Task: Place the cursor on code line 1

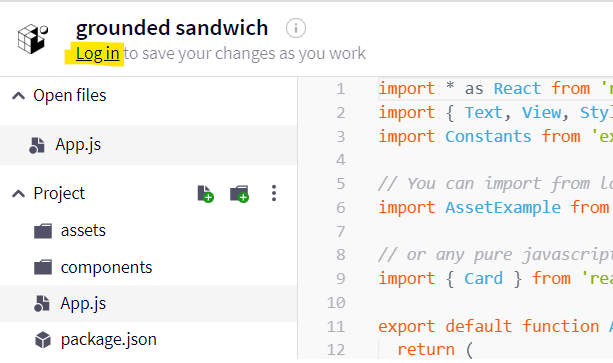Action: pyautogui.click(x=495, y=89)
